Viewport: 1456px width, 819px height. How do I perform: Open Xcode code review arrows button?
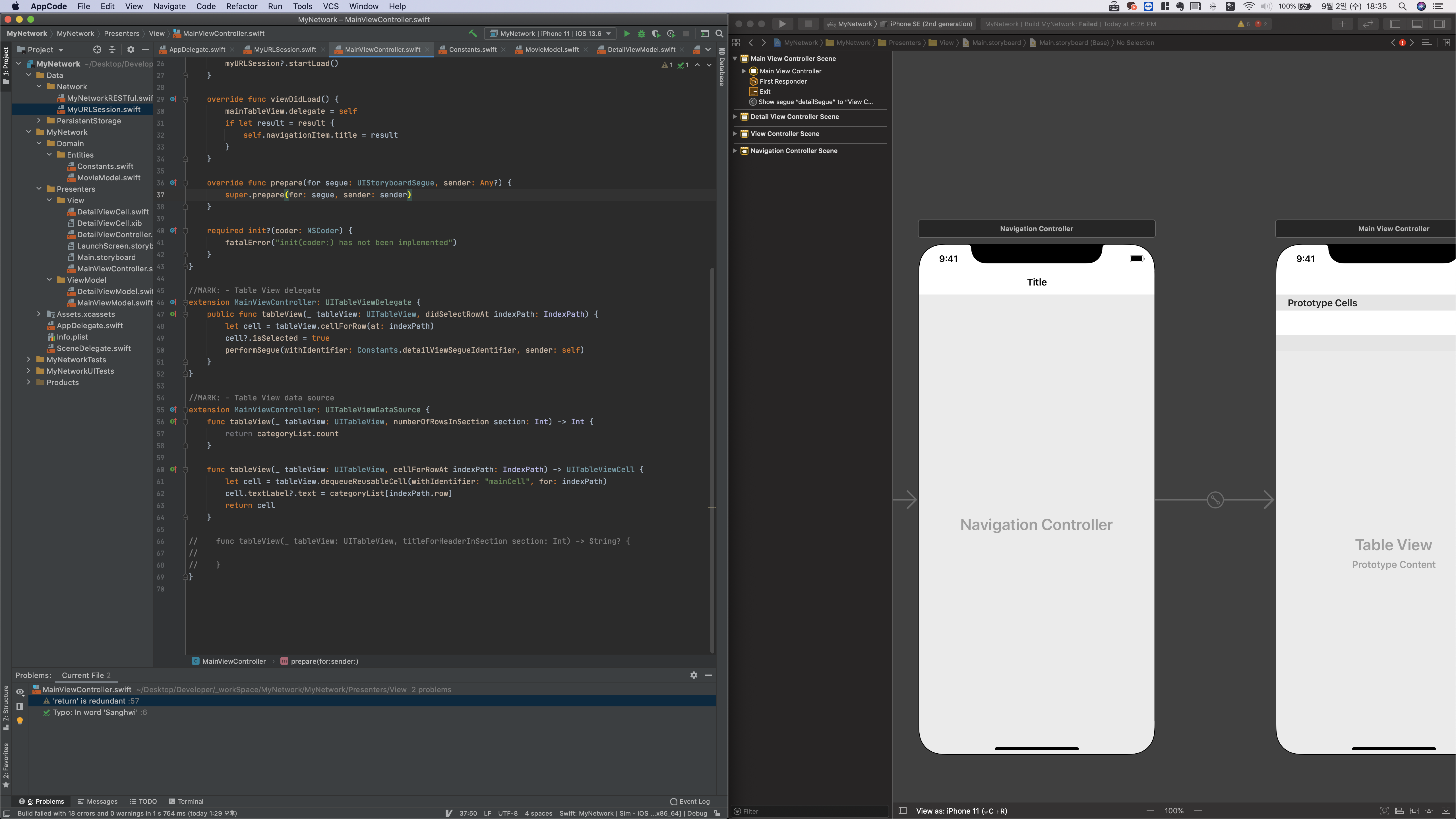tap(1367, 24)
